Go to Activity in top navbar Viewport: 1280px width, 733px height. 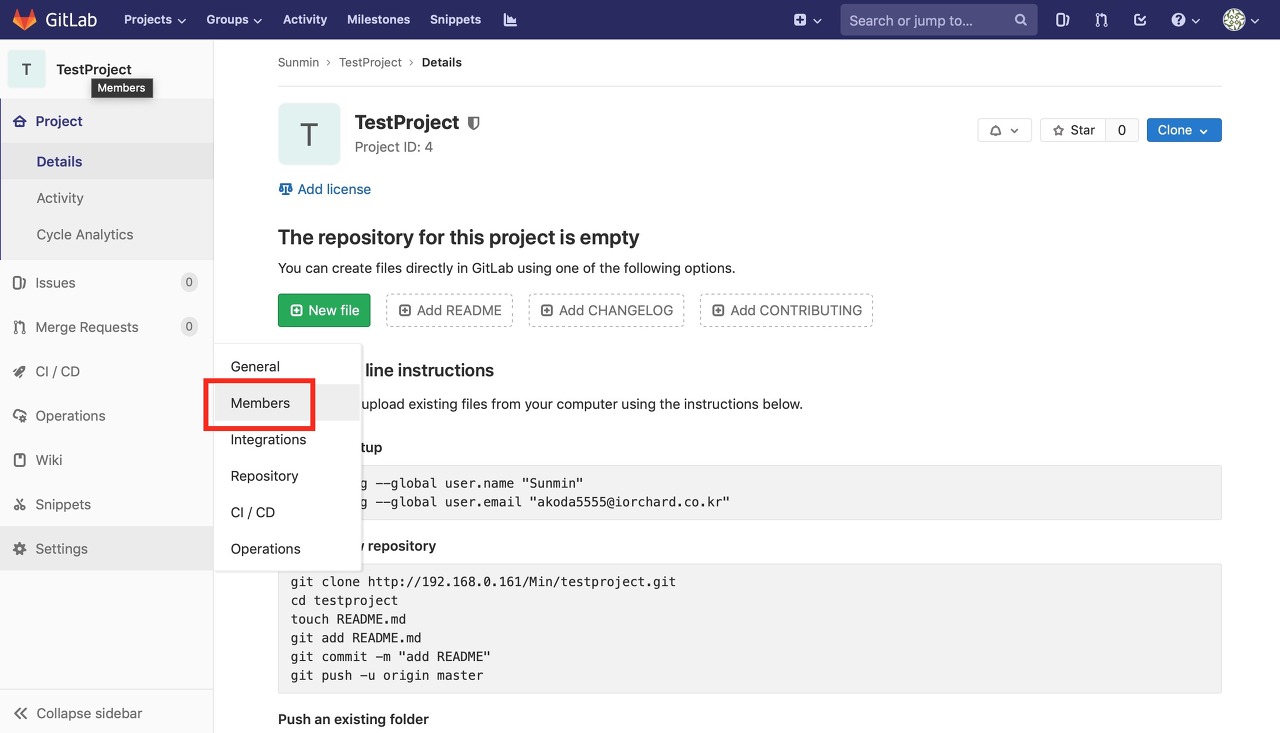305,19
